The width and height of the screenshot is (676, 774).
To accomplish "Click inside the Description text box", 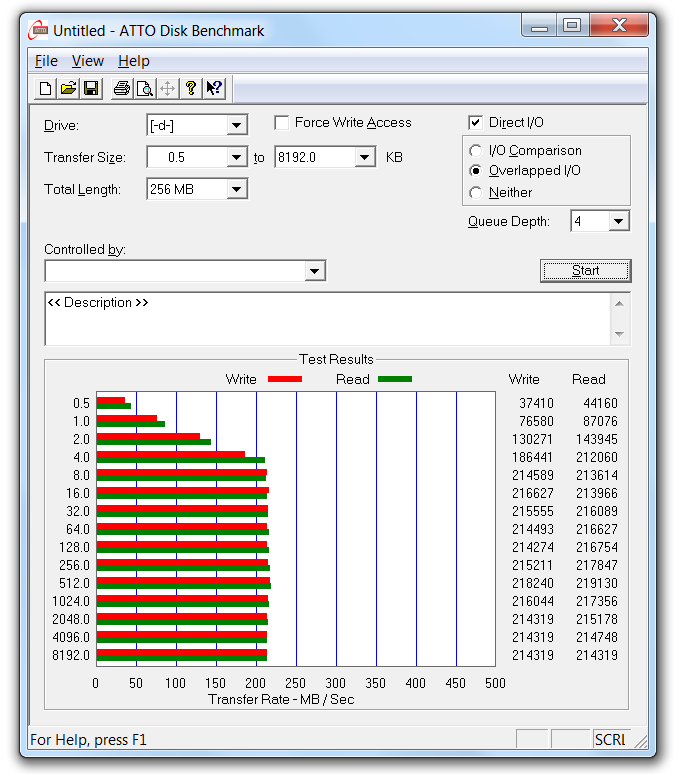I will pos(327,319).
